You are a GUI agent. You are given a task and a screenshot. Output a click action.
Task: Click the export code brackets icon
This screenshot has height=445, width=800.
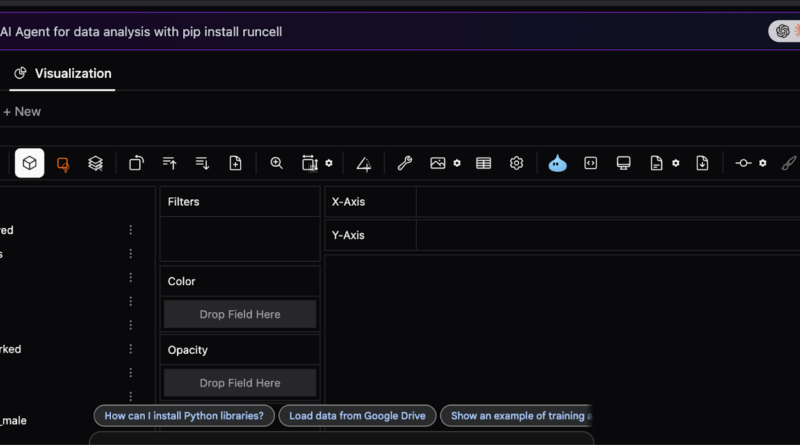coord(590,163)
